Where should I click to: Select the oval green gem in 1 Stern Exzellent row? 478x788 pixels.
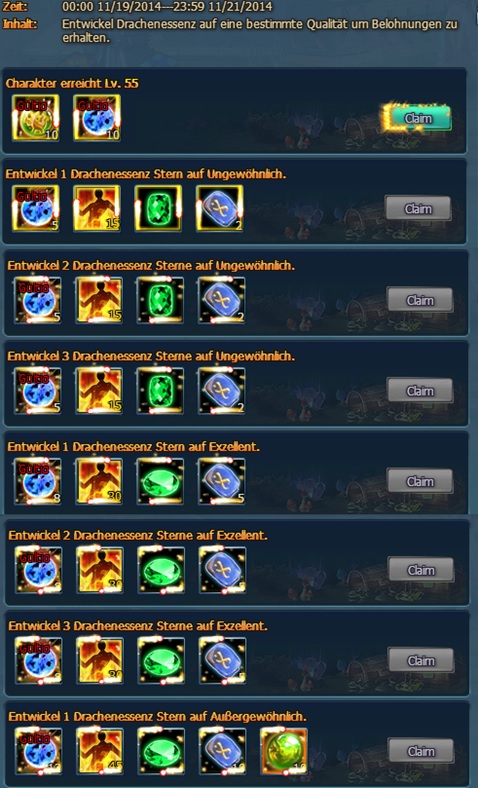coord(160,481)
